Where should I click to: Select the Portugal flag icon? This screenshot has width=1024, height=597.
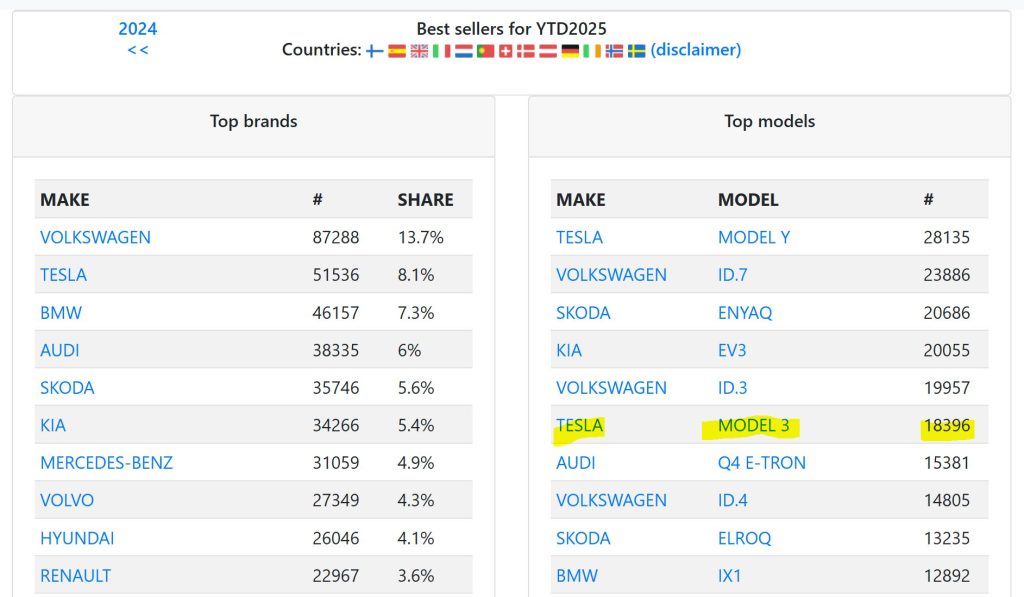[x=485, y=50]
